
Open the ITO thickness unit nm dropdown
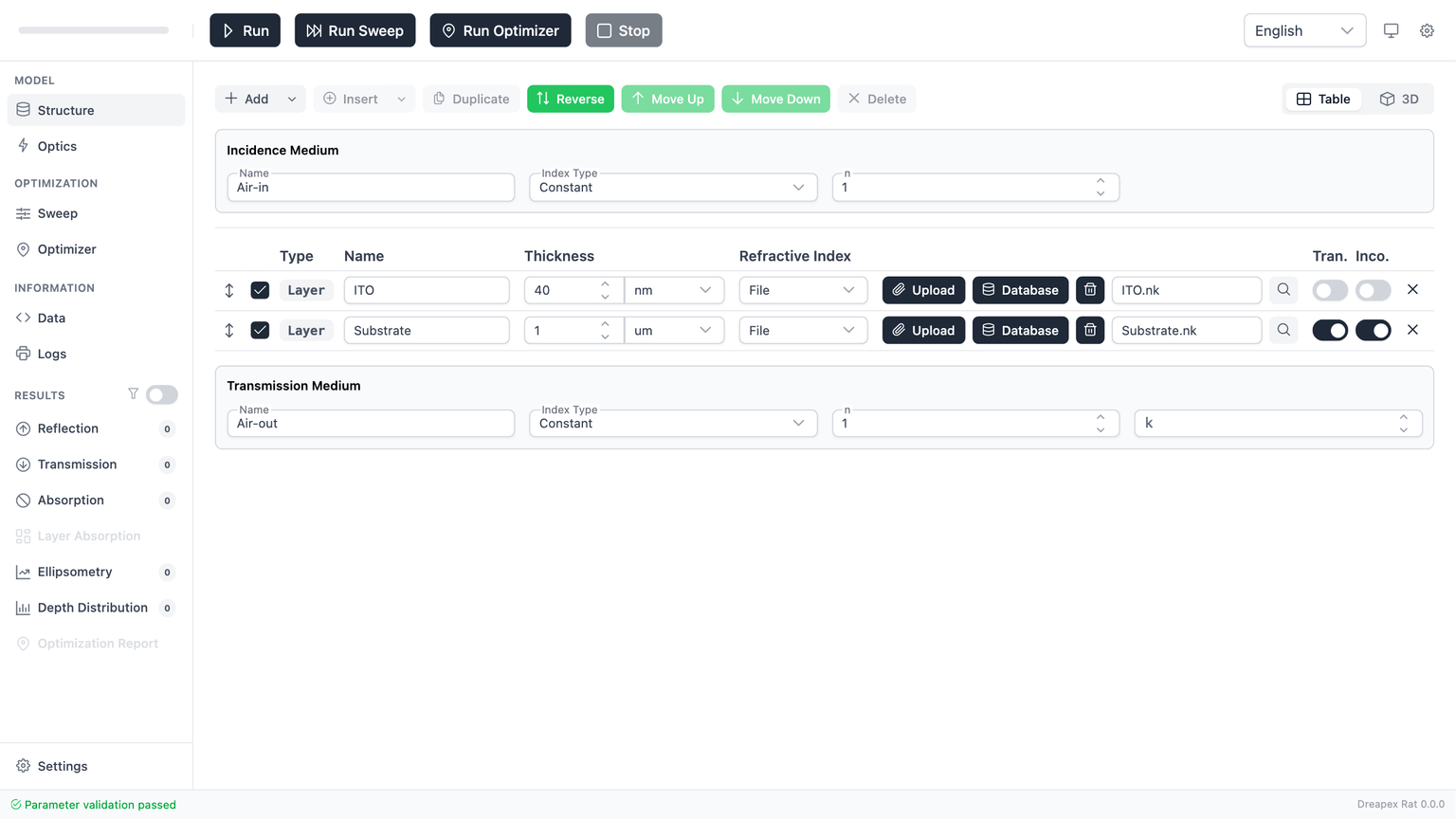[x=673, y=290]
